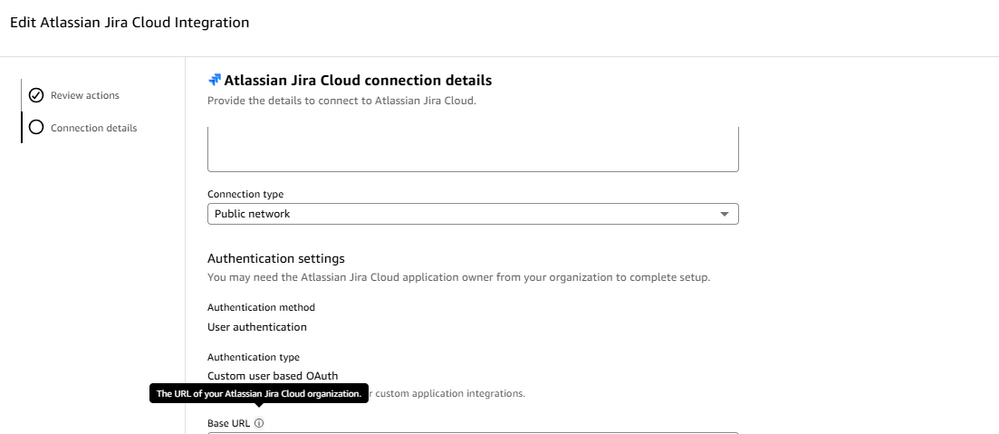This screenshot has width=999, height=434.
Task: Click the Edit Atlassian Jira Cloud Integration title
Action: point(129,22)
